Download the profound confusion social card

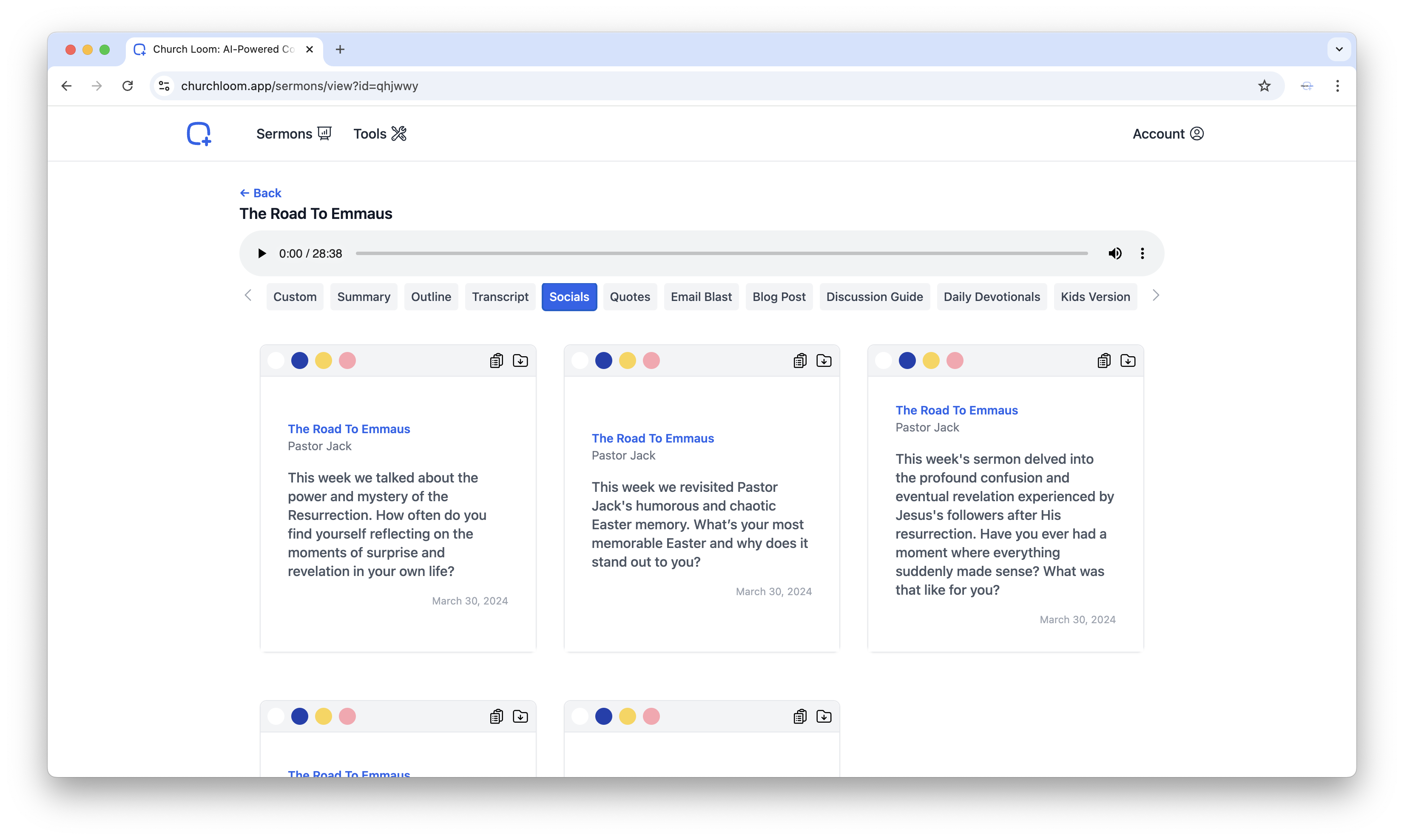(x=1128, y=360)
